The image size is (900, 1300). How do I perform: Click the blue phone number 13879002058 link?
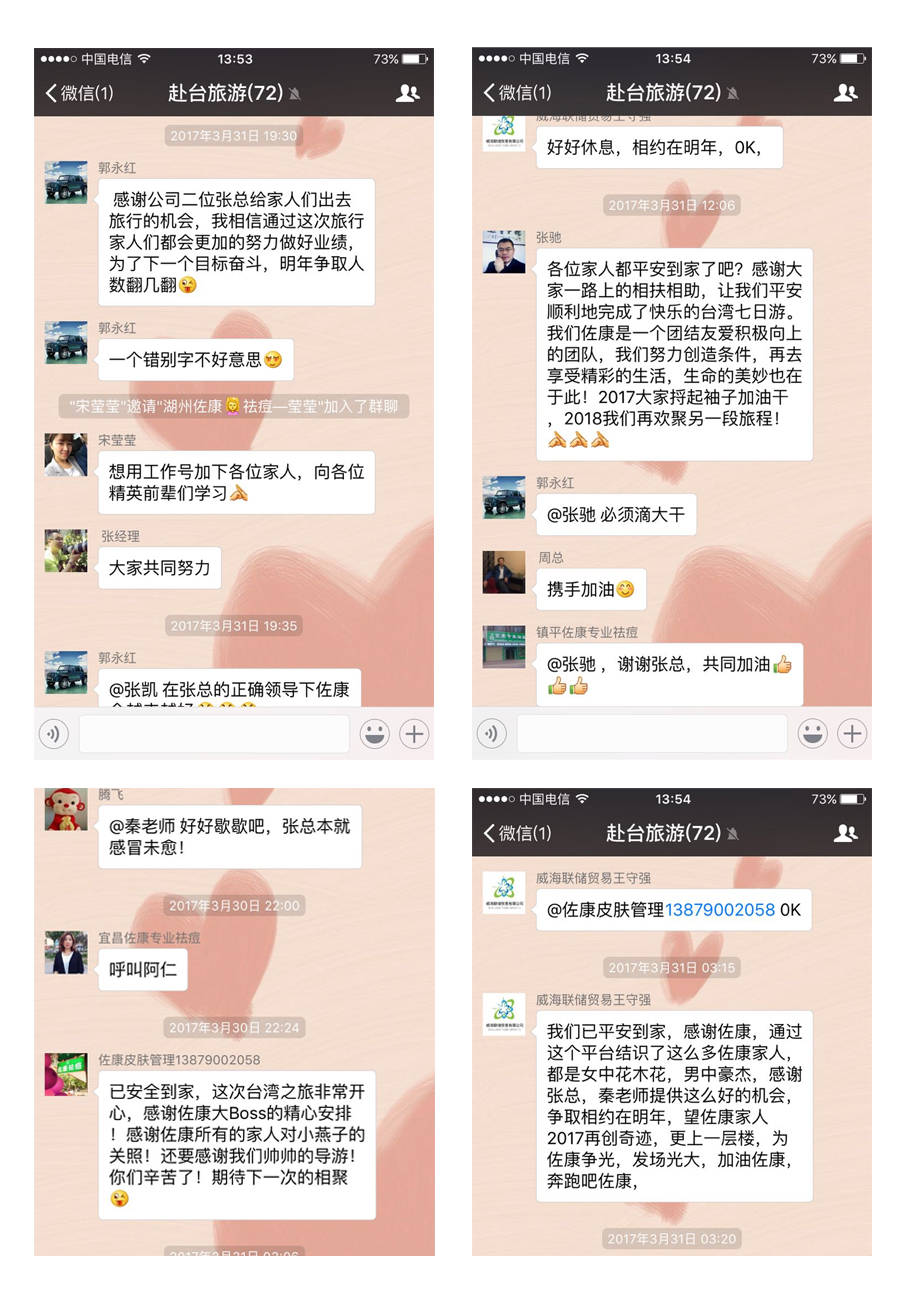coord(720,910)
